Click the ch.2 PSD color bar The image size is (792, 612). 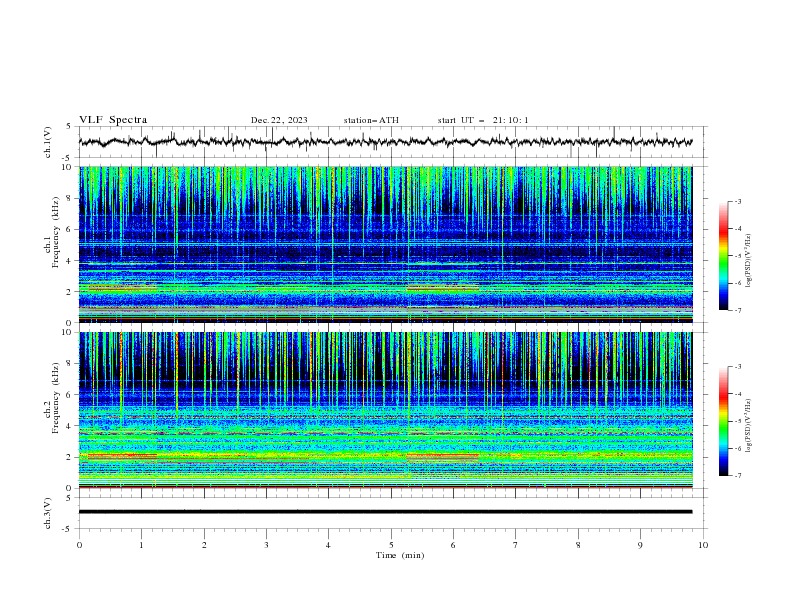pos(723,421)
